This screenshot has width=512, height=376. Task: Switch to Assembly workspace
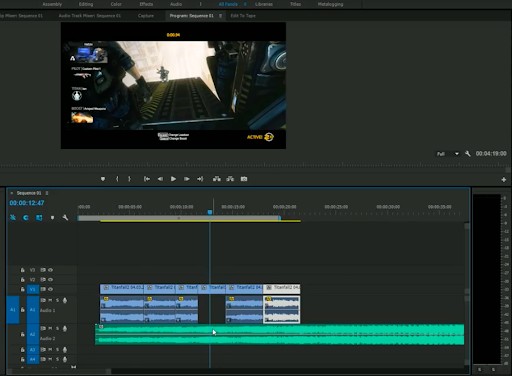coord(52,4)
